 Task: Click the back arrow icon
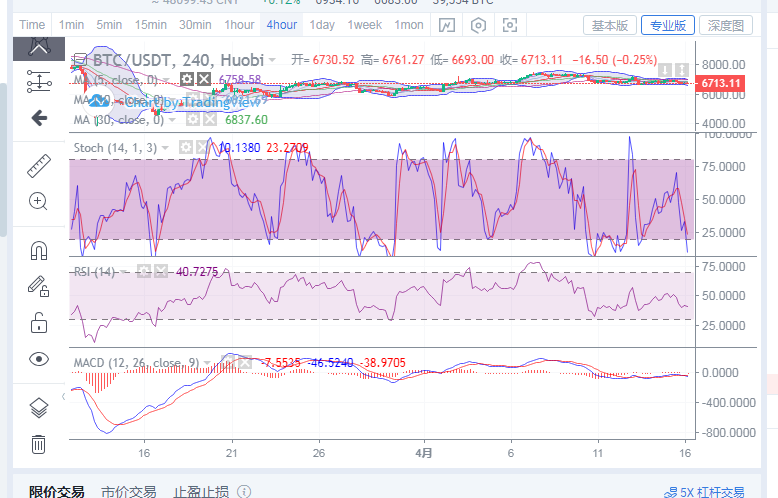(39, 118)
